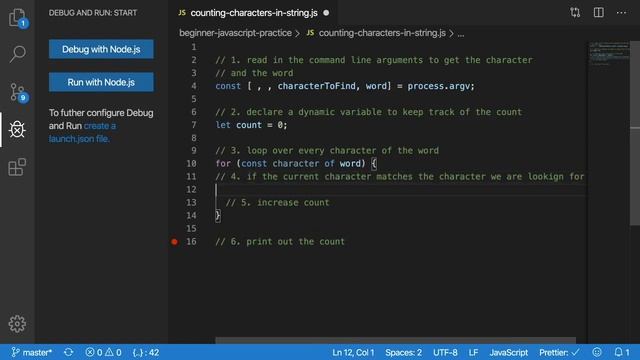Image resolution: width=640 pixels, height=360 pixels.
Task: Expand the breadcrumb ellipsis symbol segment
Action: (x=461, y=34)
